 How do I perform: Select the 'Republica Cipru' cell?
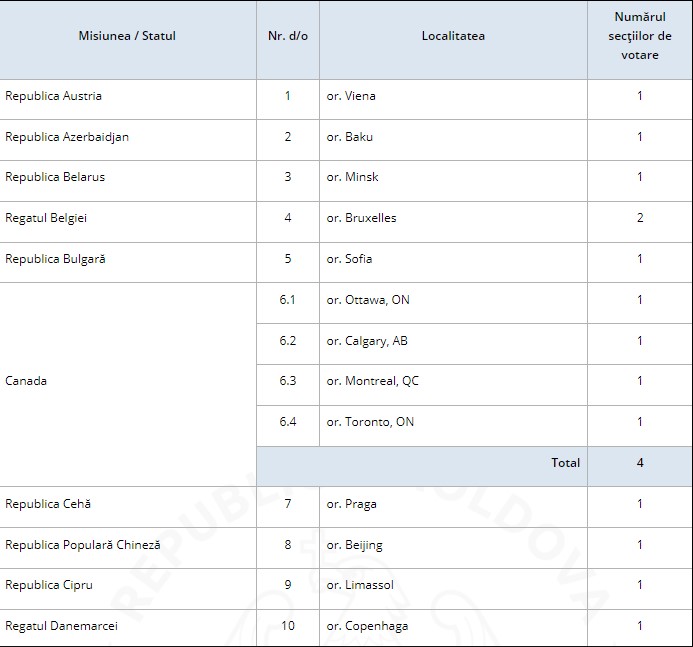tap(128, 589)
